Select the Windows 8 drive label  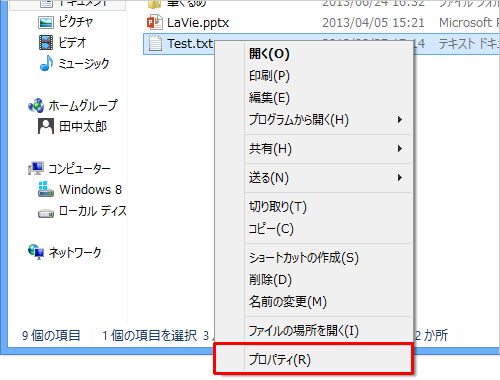point(91,189)
